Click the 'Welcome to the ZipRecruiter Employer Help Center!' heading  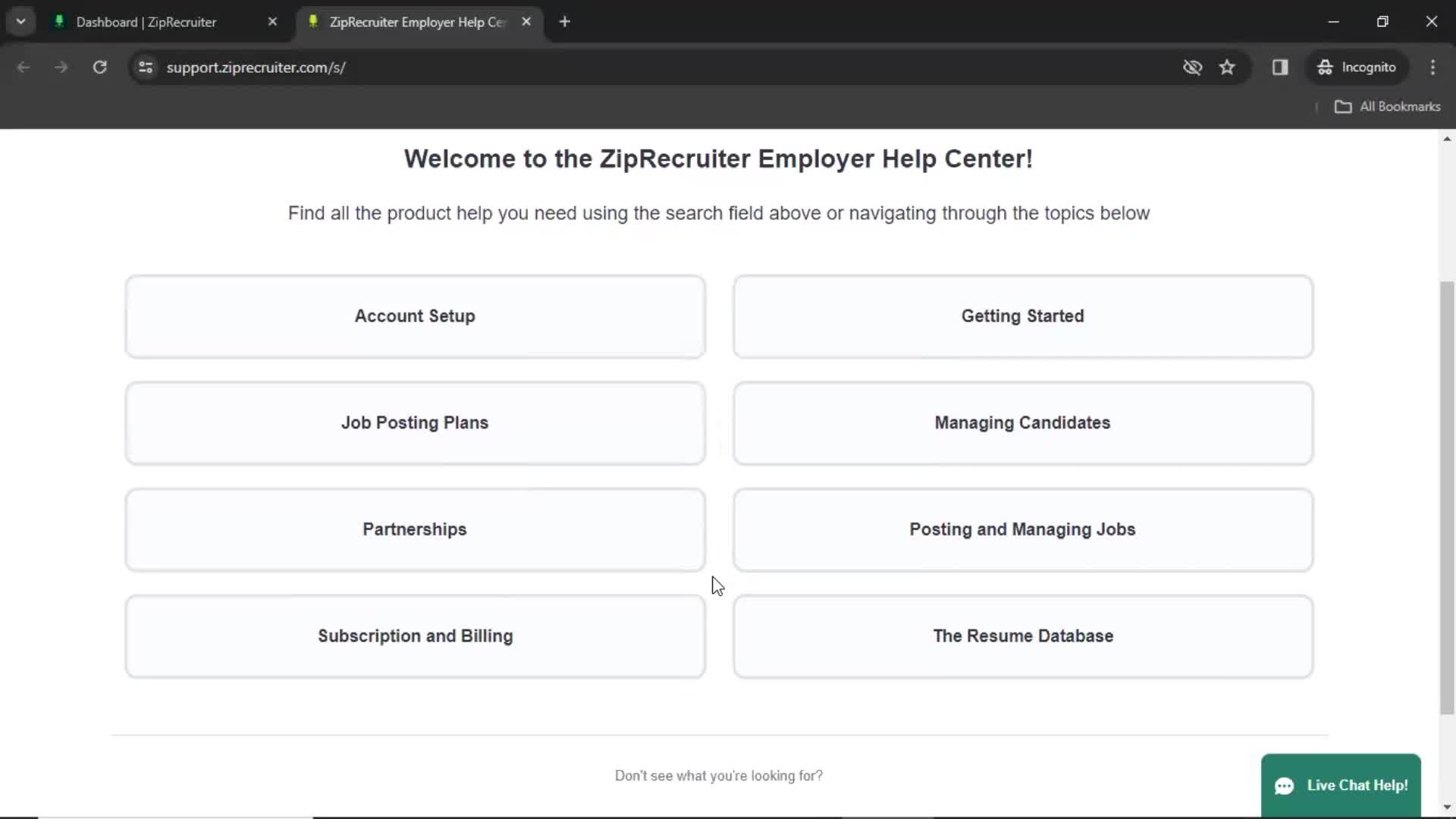tap(718, 159)
